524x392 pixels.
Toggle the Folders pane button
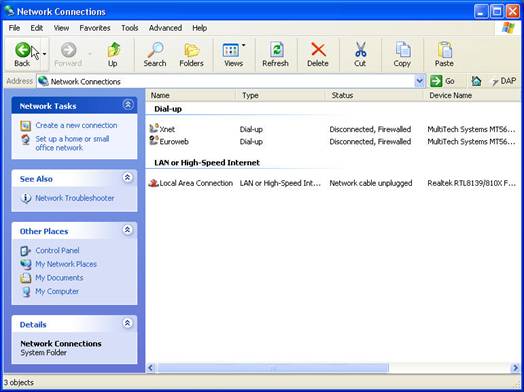click(x=191, y=54)
